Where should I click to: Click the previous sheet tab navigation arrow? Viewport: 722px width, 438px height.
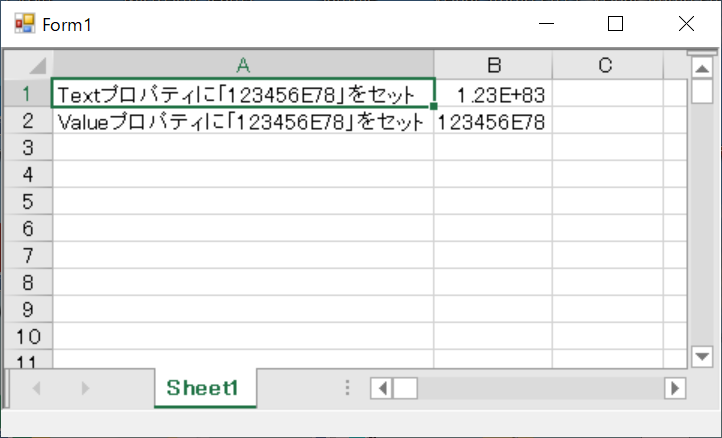tap(36, 388)
